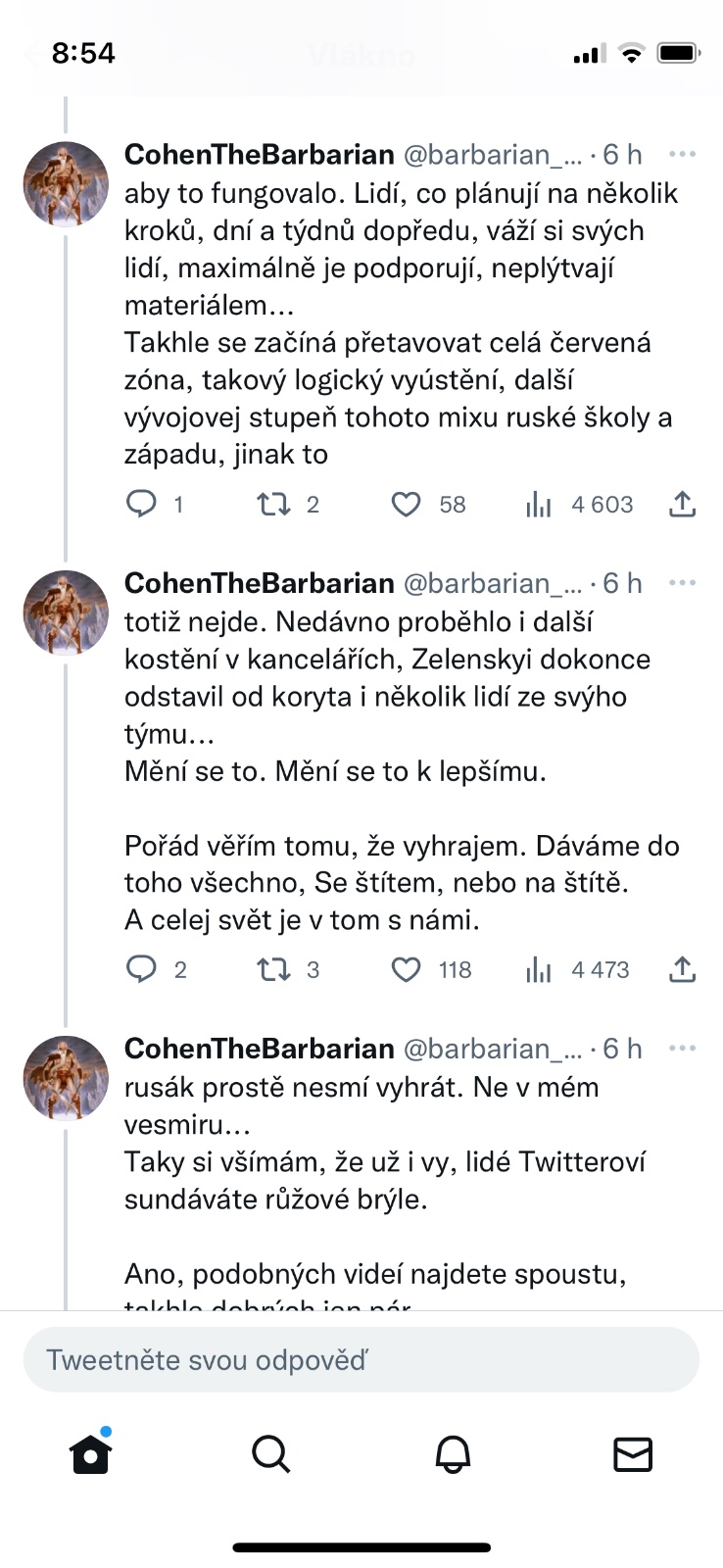Image resolution: width=723 pixels, height=1568 pixels.
Task: Reply to the tweet with 118 likes
Action: click(x=142, y=969)
